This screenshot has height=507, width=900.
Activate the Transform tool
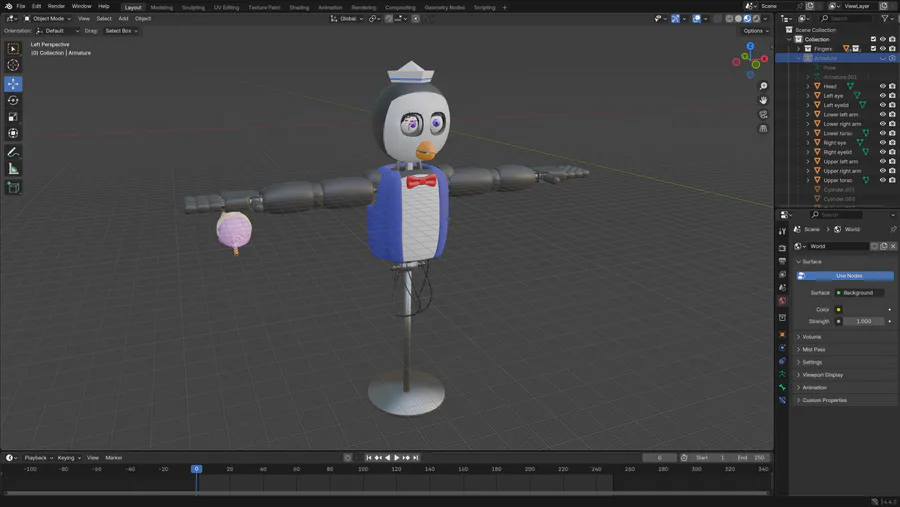(x=13, y=133)
